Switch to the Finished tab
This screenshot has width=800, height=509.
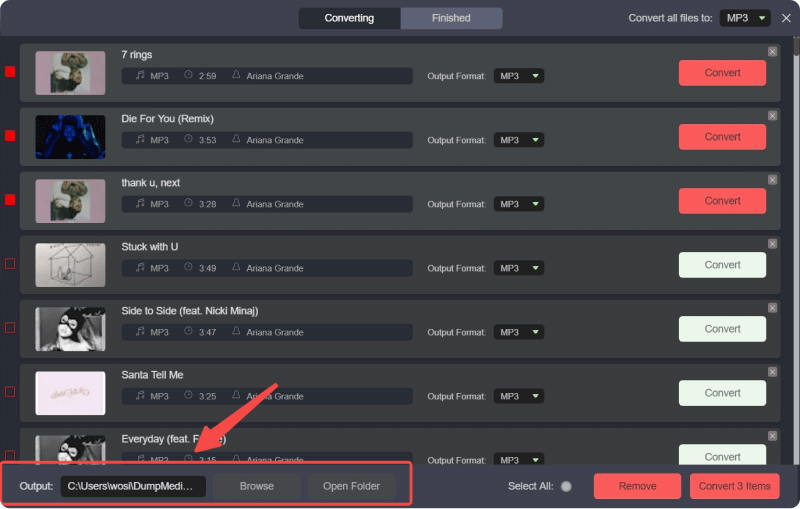(452, 18)
